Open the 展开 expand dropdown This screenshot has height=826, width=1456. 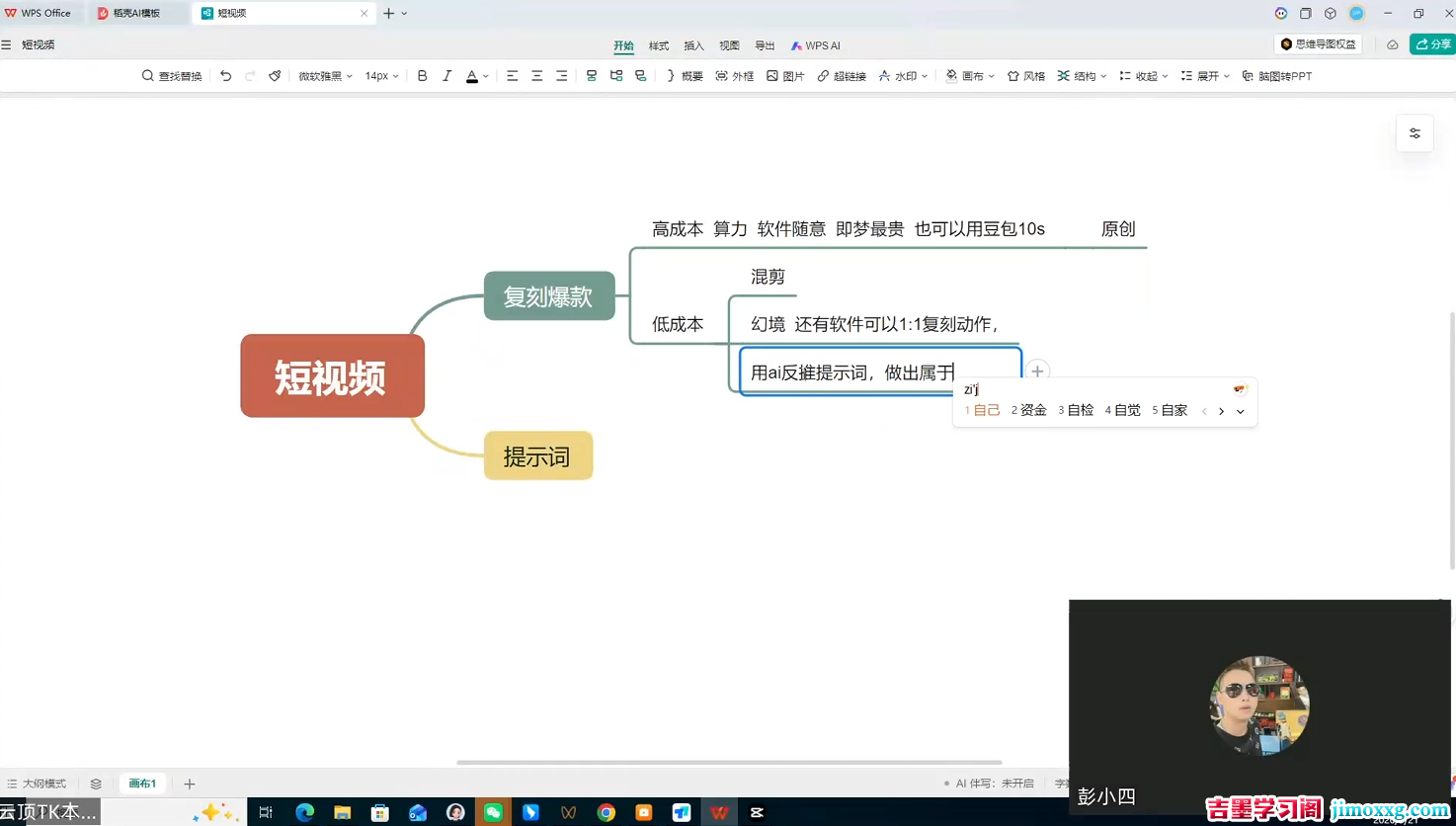[x=1205, y=76]
